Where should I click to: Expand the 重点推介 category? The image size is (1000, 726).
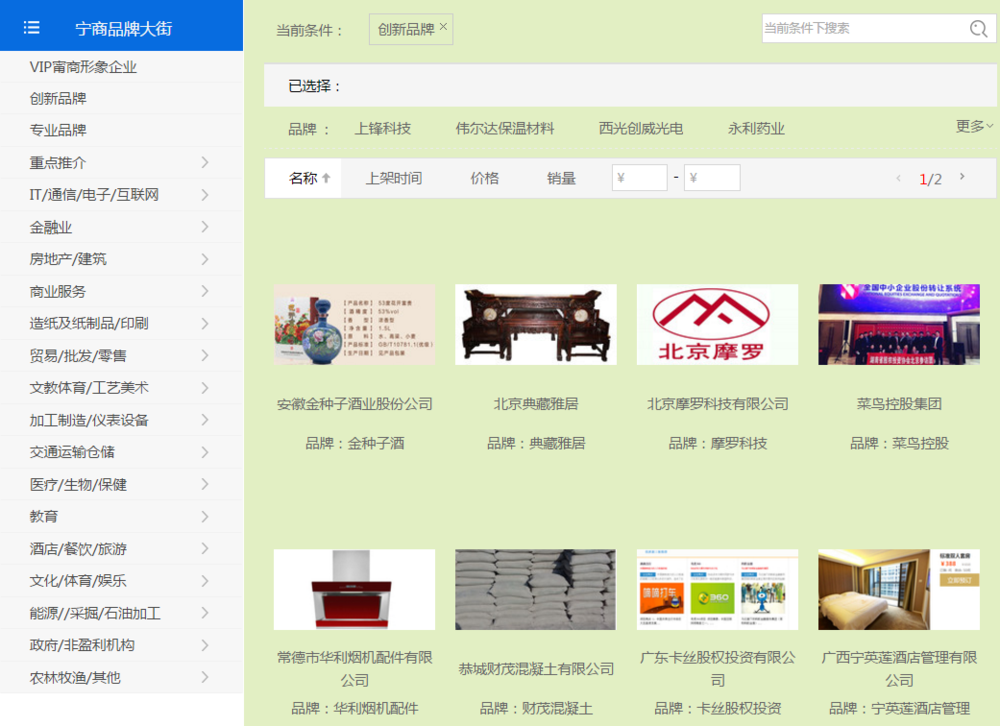click(205, 162)
